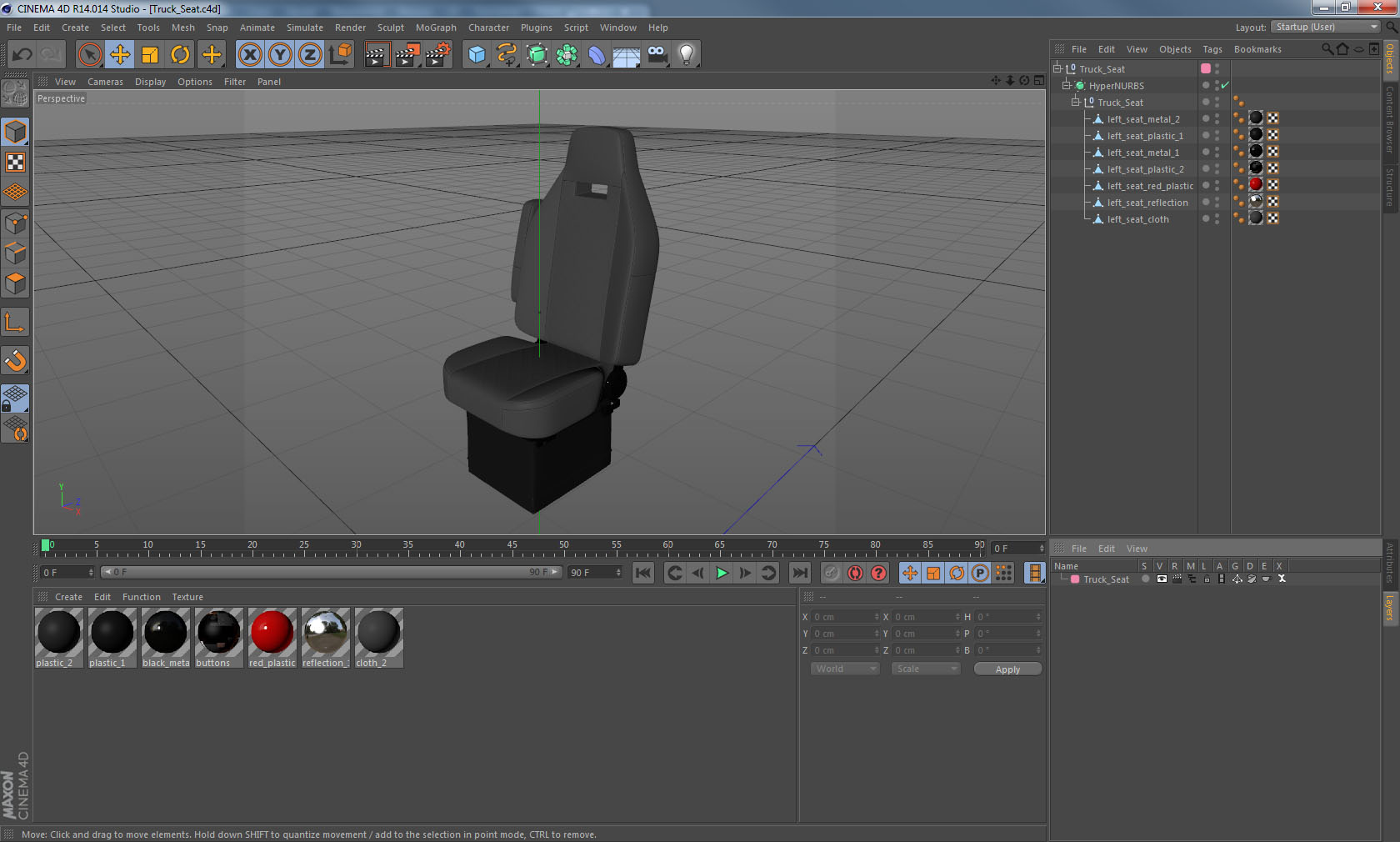Screen dimensions: 1400x842
Task: Open the MoGraph menu
Action: click(436, 28)
